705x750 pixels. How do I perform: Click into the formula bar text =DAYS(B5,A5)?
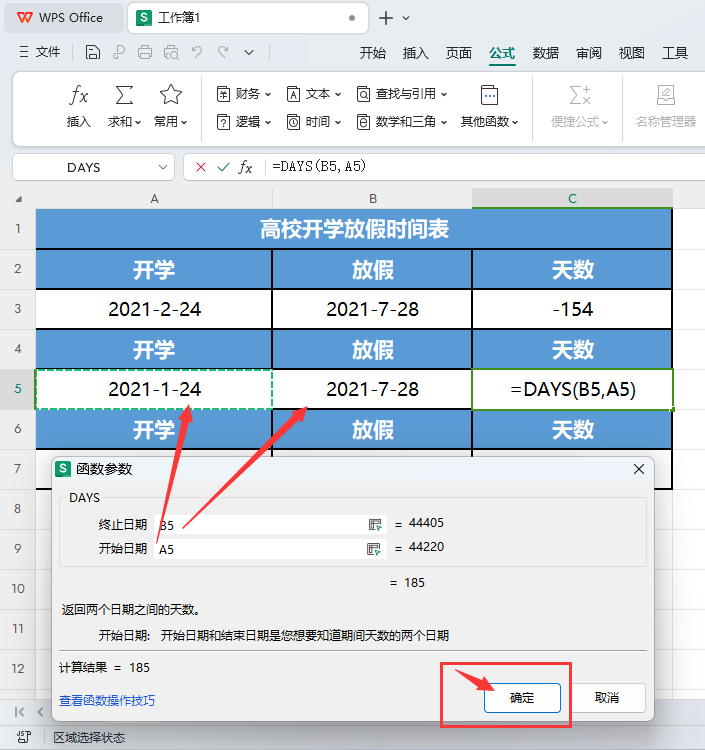[x=319, y=166]
